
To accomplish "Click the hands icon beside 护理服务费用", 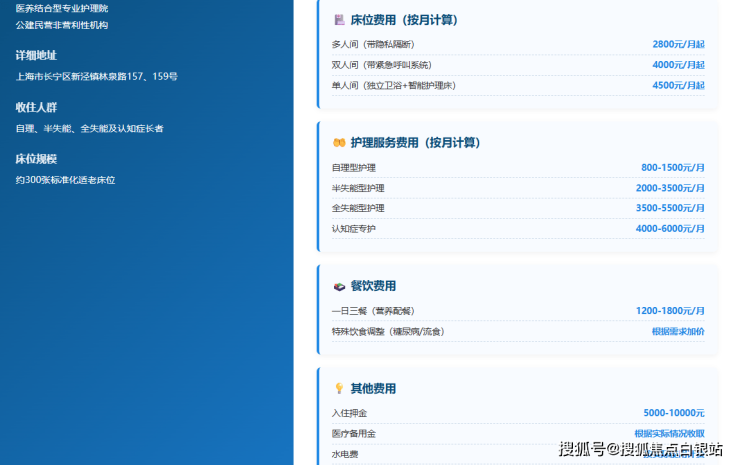I will [339, 143].
